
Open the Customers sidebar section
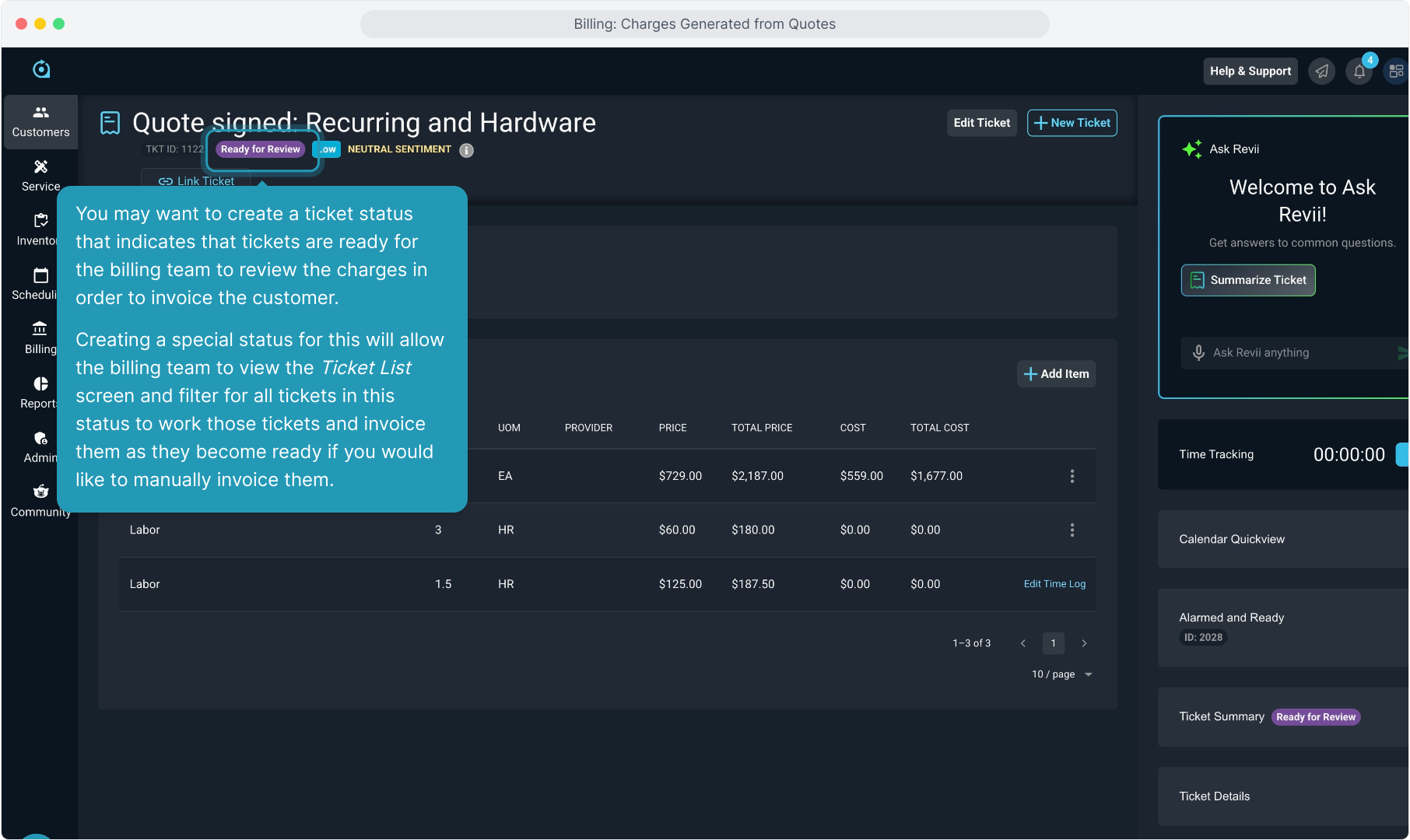(x=40, y=122)
